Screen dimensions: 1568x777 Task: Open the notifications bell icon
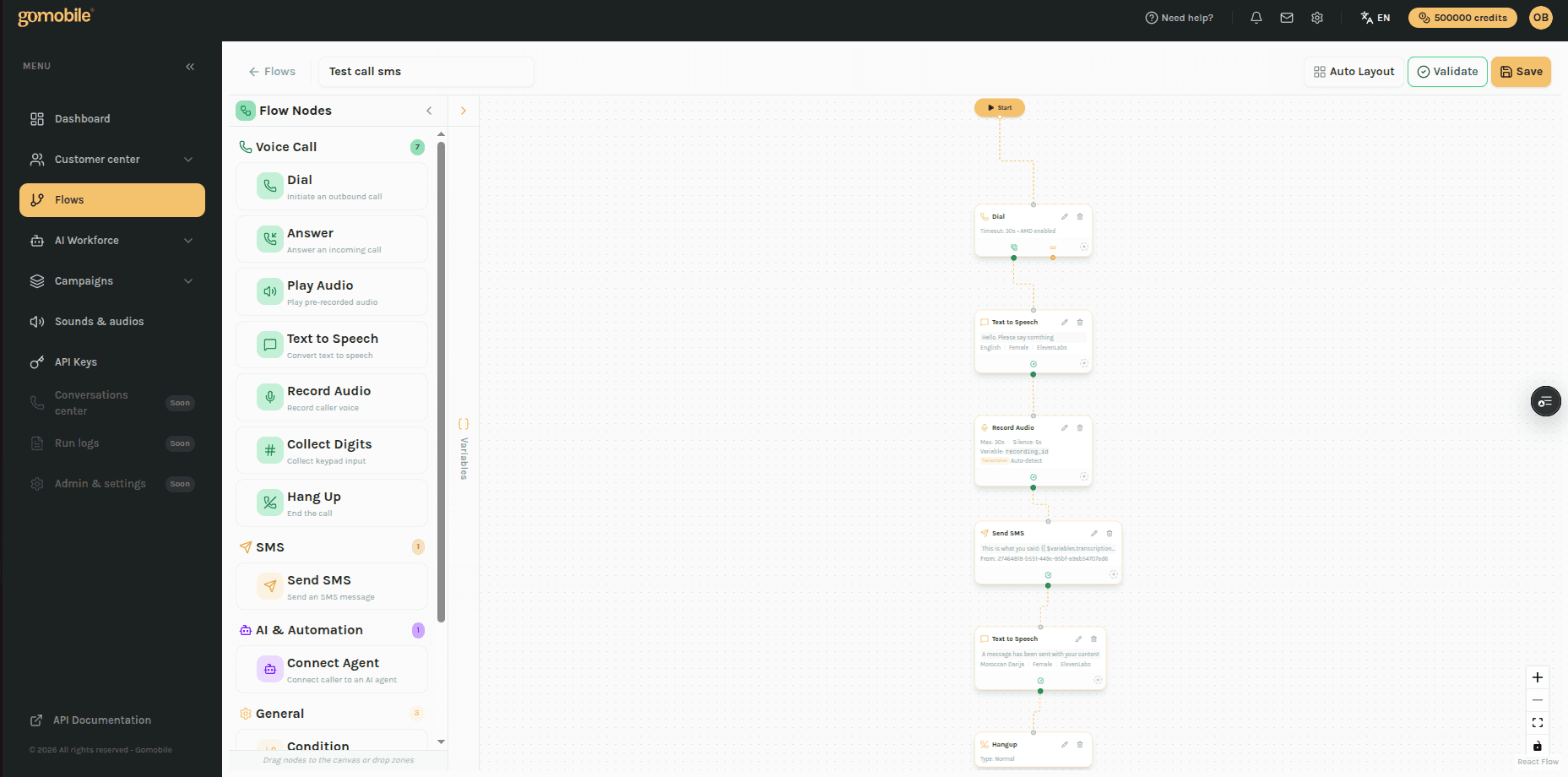tap(1256, 17)
